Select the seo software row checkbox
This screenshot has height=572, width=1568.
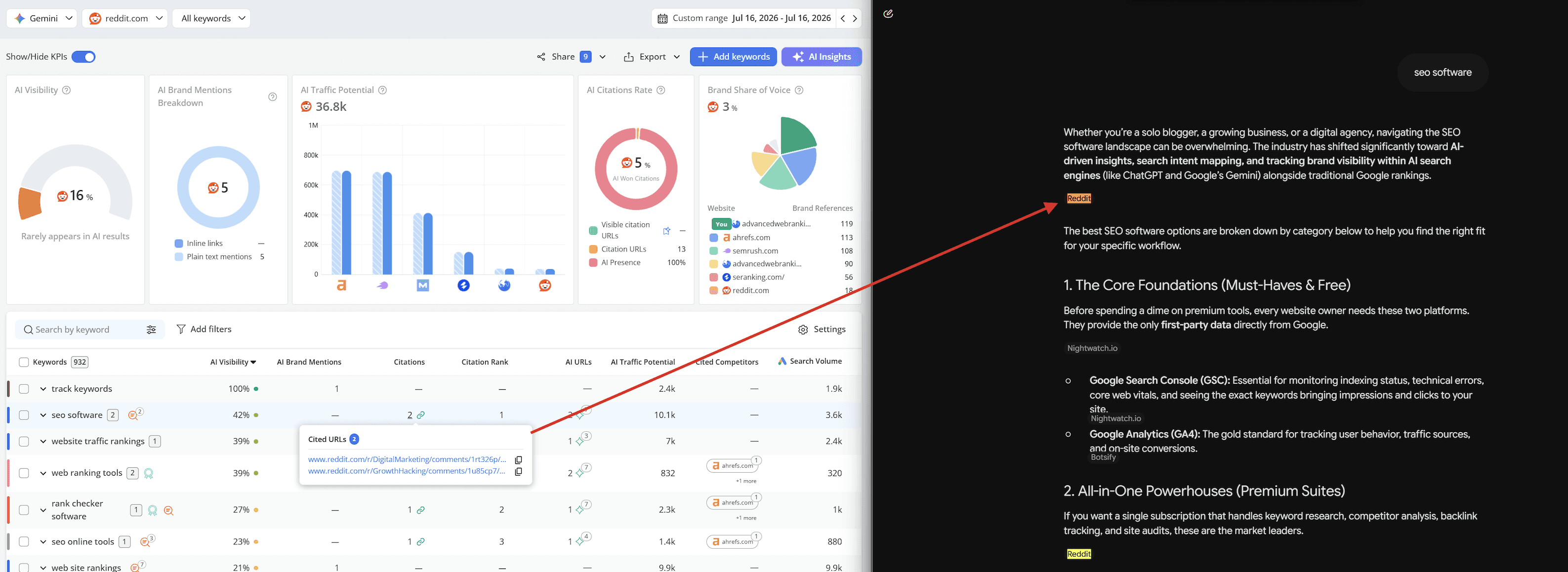point(24,415)
